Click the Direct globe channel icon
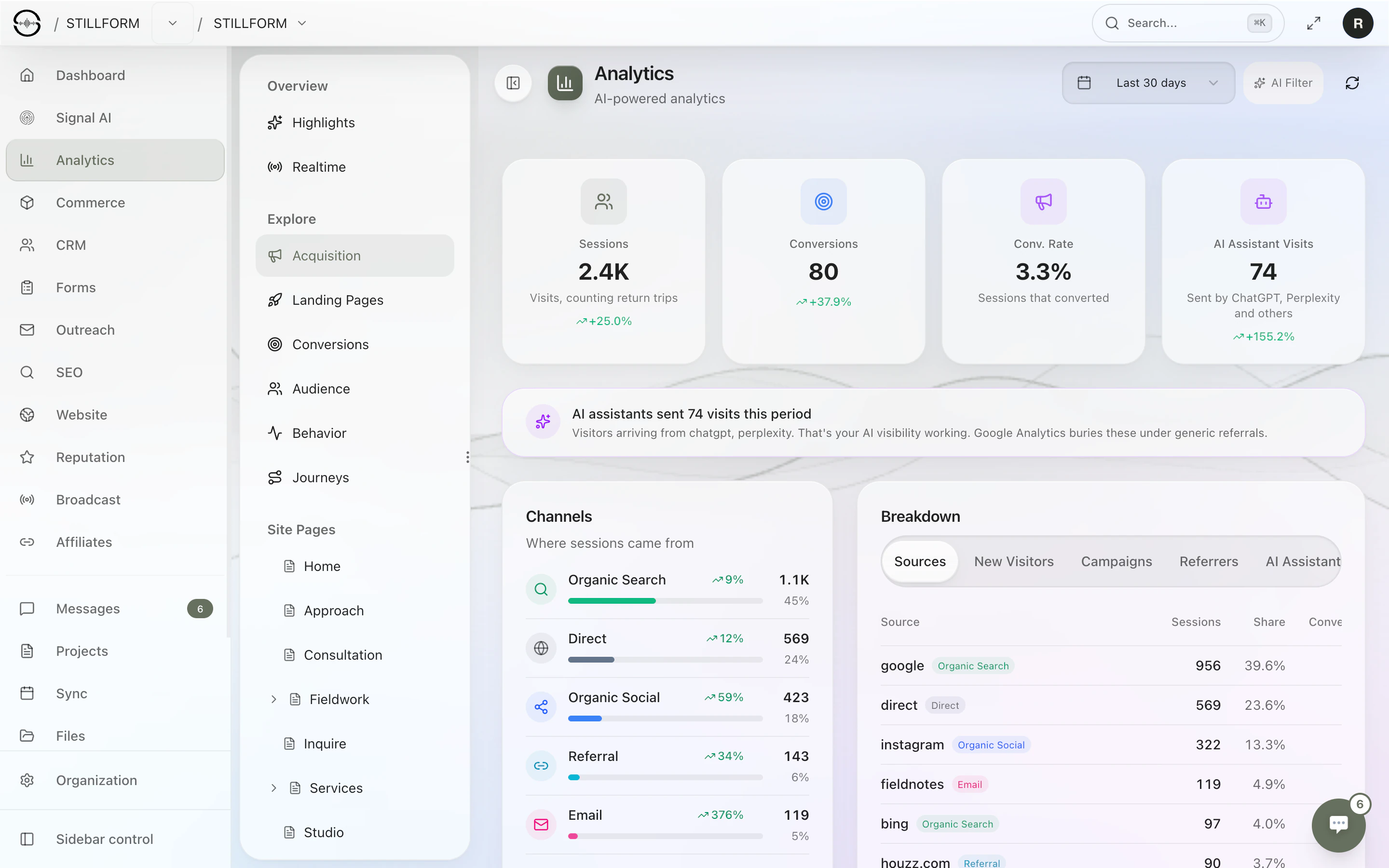Viewport: 1389px width, 868px height. (x=541, y=648)
